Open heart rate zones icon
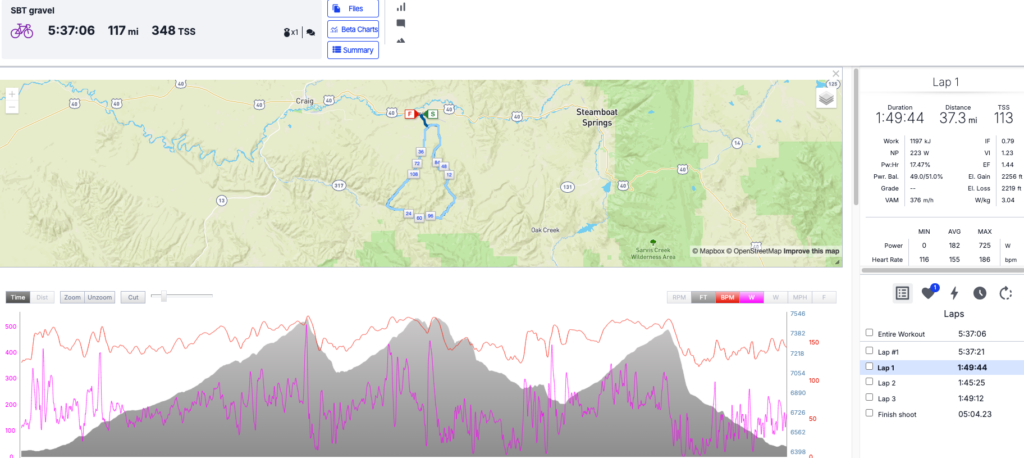 tap(927, 293)
